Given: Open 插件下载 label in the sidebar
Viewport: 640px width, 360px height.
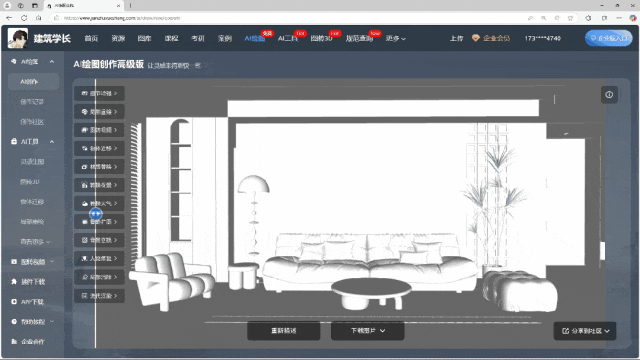Looking at the screenshot, I should (33, 282).
